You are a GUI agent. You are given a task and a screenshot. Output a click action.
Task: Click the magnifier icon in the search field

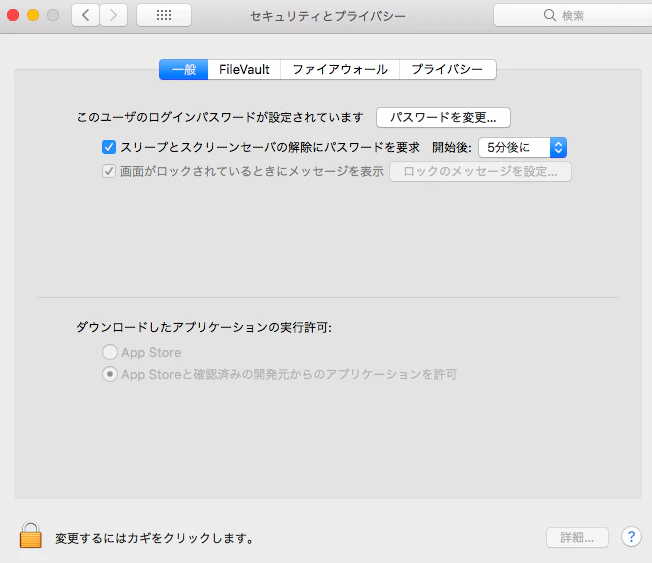(549, 15)
